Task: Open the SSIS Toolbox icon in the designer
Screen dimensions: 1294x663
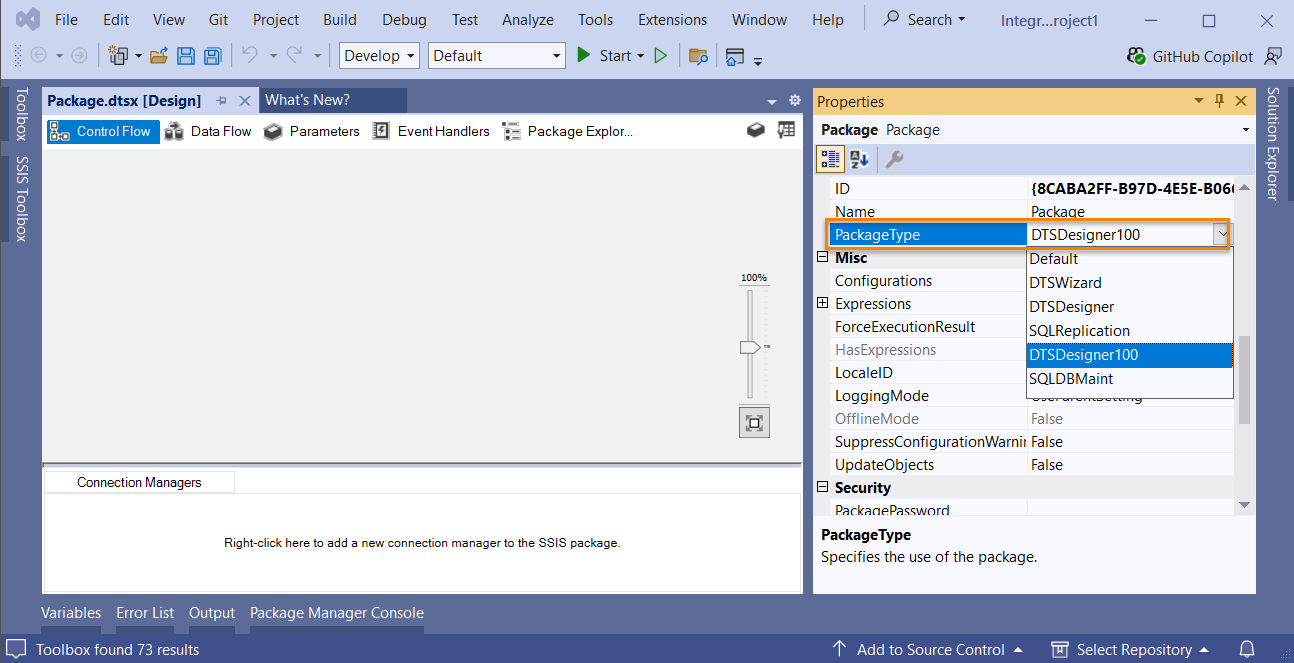Action: 757,131
